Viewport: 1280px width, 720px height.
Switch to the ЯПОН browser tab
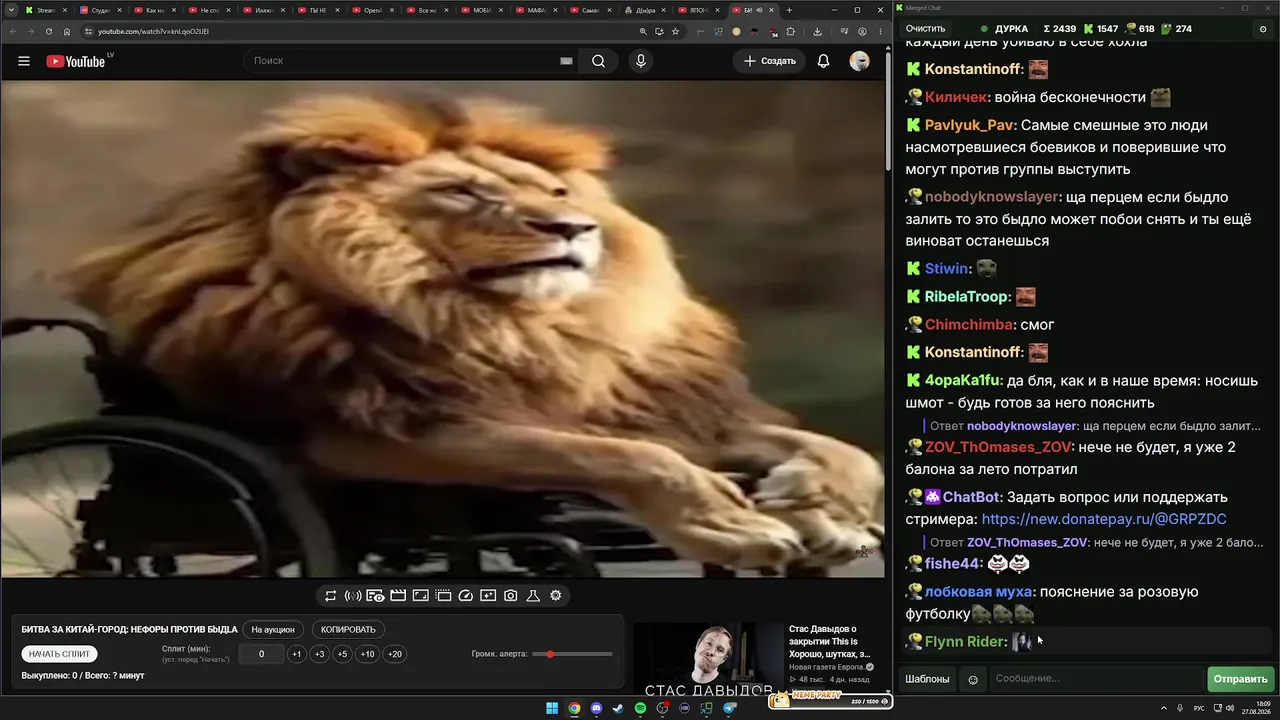pos(700,10)
